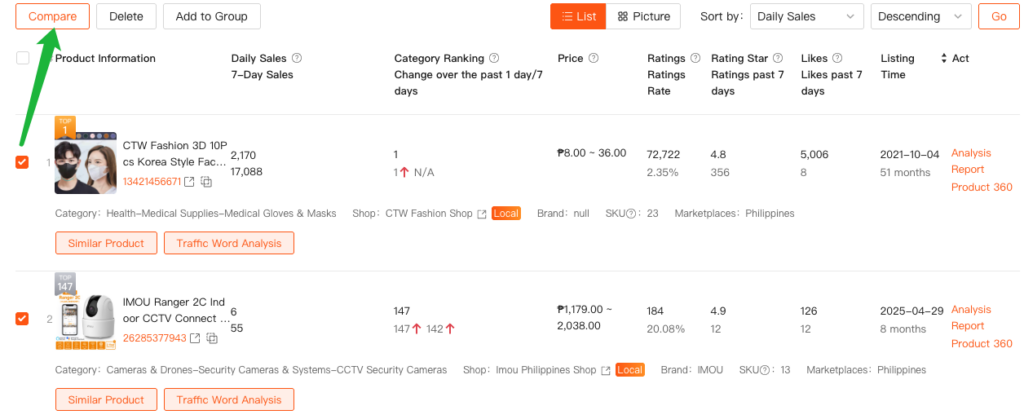The width and height of the screenshot is (1024, 419).
Task: Open the Daily Sales sort-by dropdown
Action: (x=808, y=16)
